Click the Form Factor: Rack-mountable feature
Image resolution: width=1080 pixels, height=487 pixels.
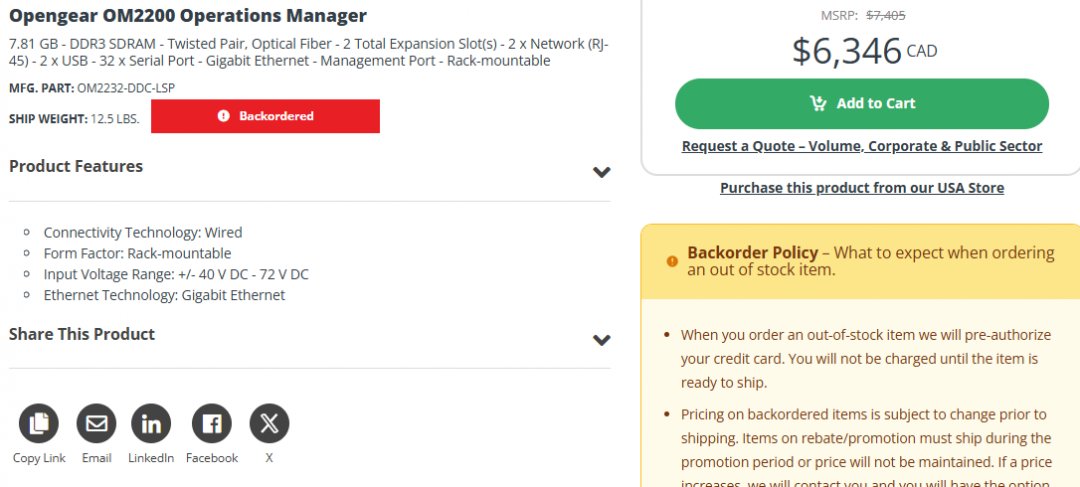pos(137,253)
